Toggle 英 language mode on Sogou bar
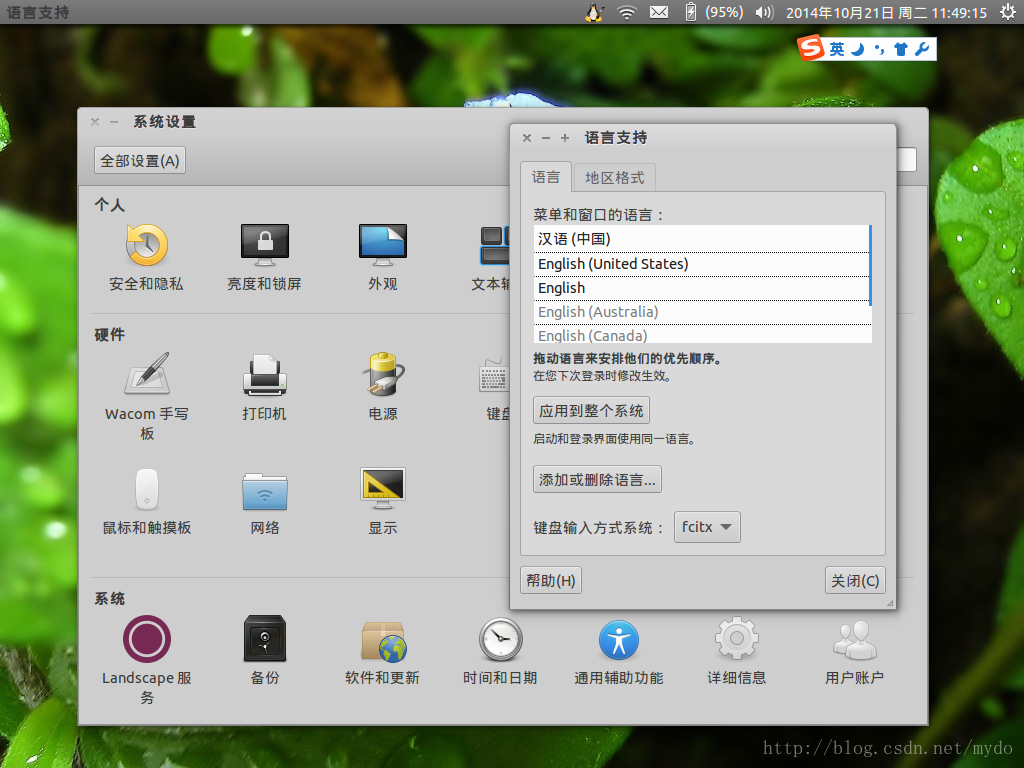The height and width of the screenshot is (768, 1024). 837,49
